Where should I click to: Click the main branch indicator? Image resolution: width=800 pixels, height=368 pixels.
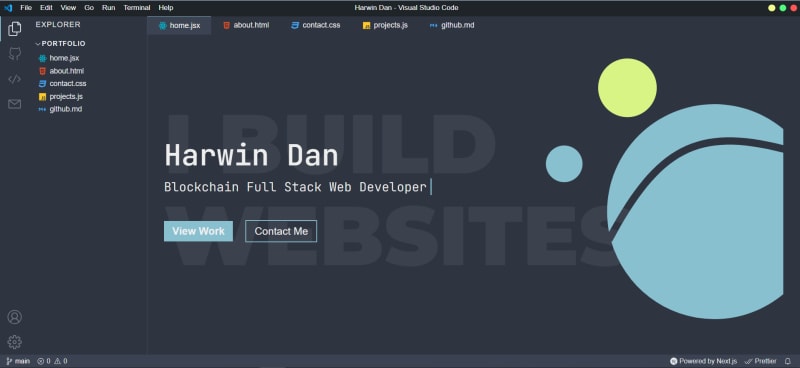(x=18, y=361)
